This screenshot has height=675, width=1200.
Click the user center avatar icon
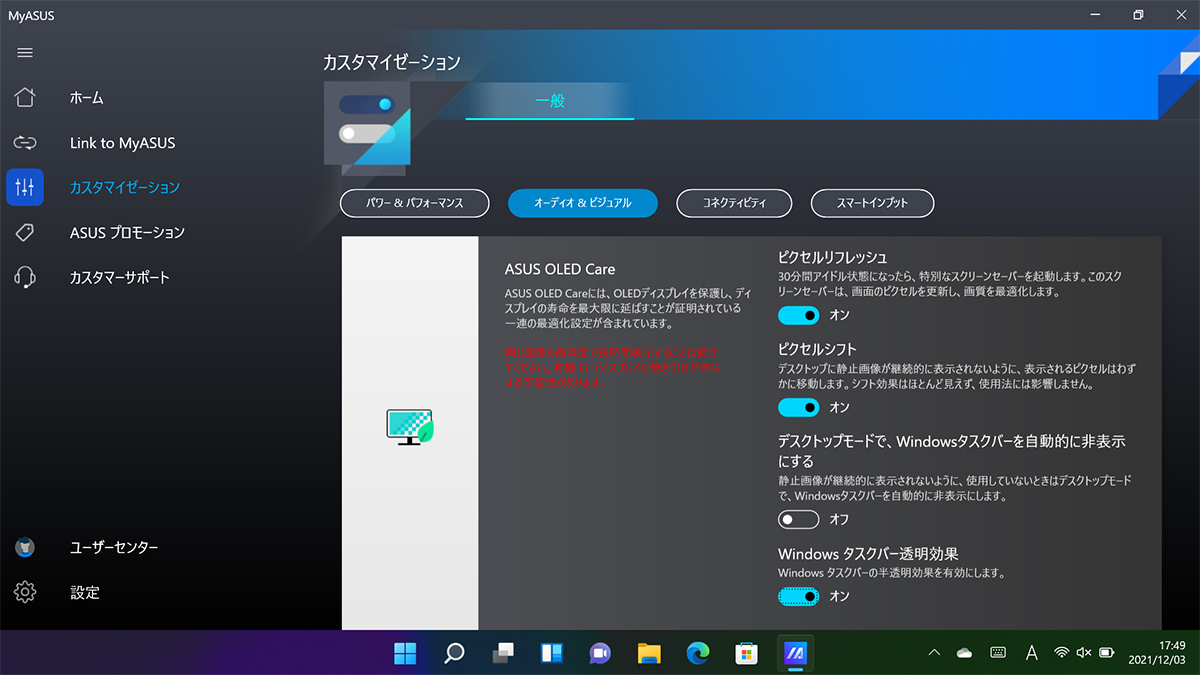(25, 548)
